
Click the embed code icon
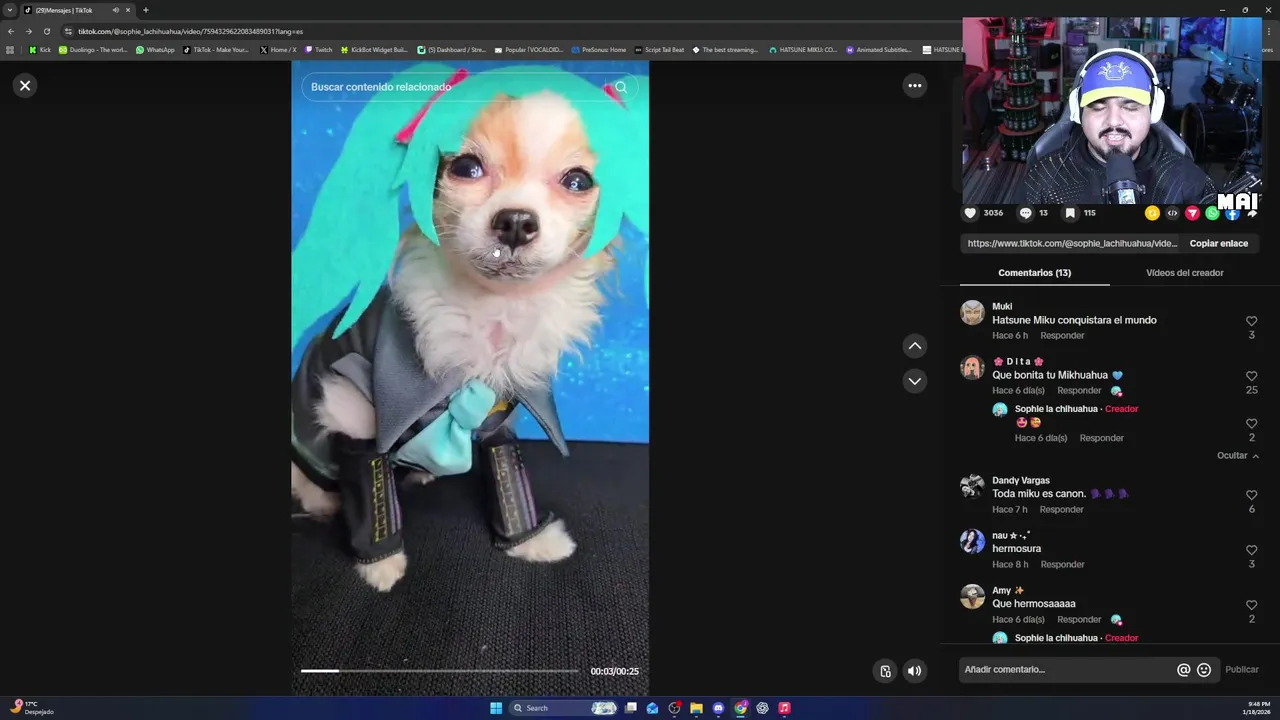pos(1172,213)
